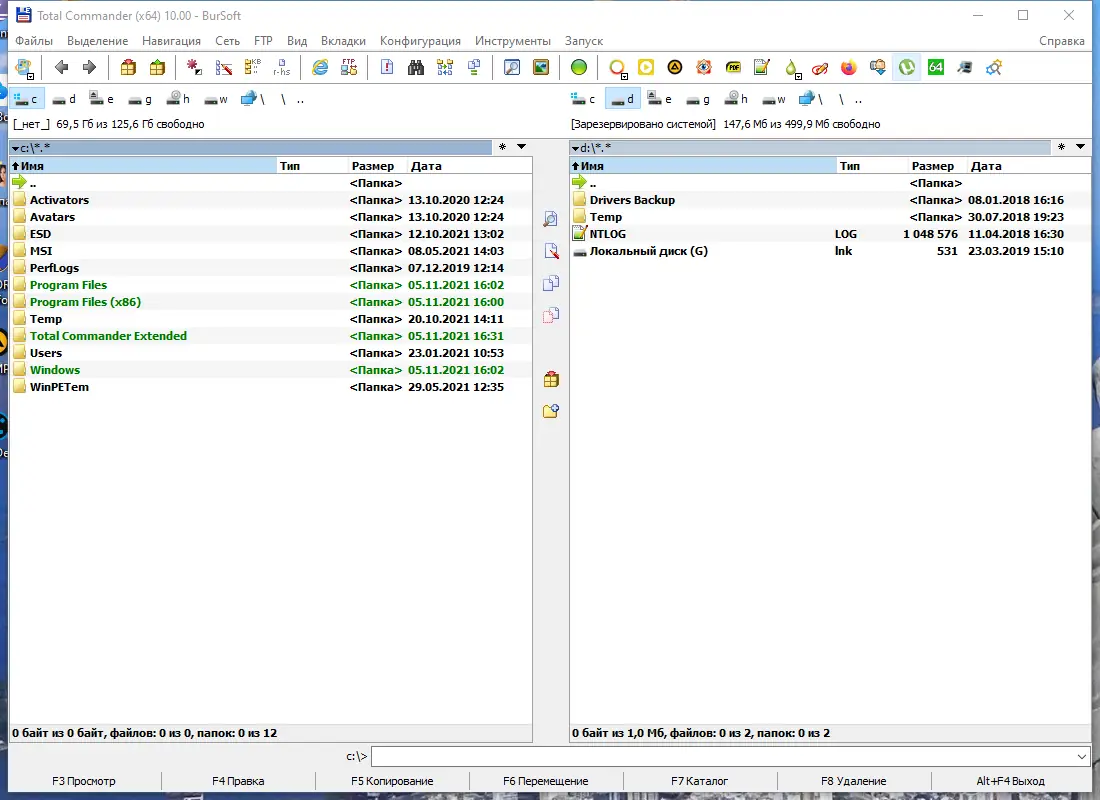Select drive w in right panel drive bar
Image resolution: width=1100 pixels, height=800 pixels.
point(774,99)
